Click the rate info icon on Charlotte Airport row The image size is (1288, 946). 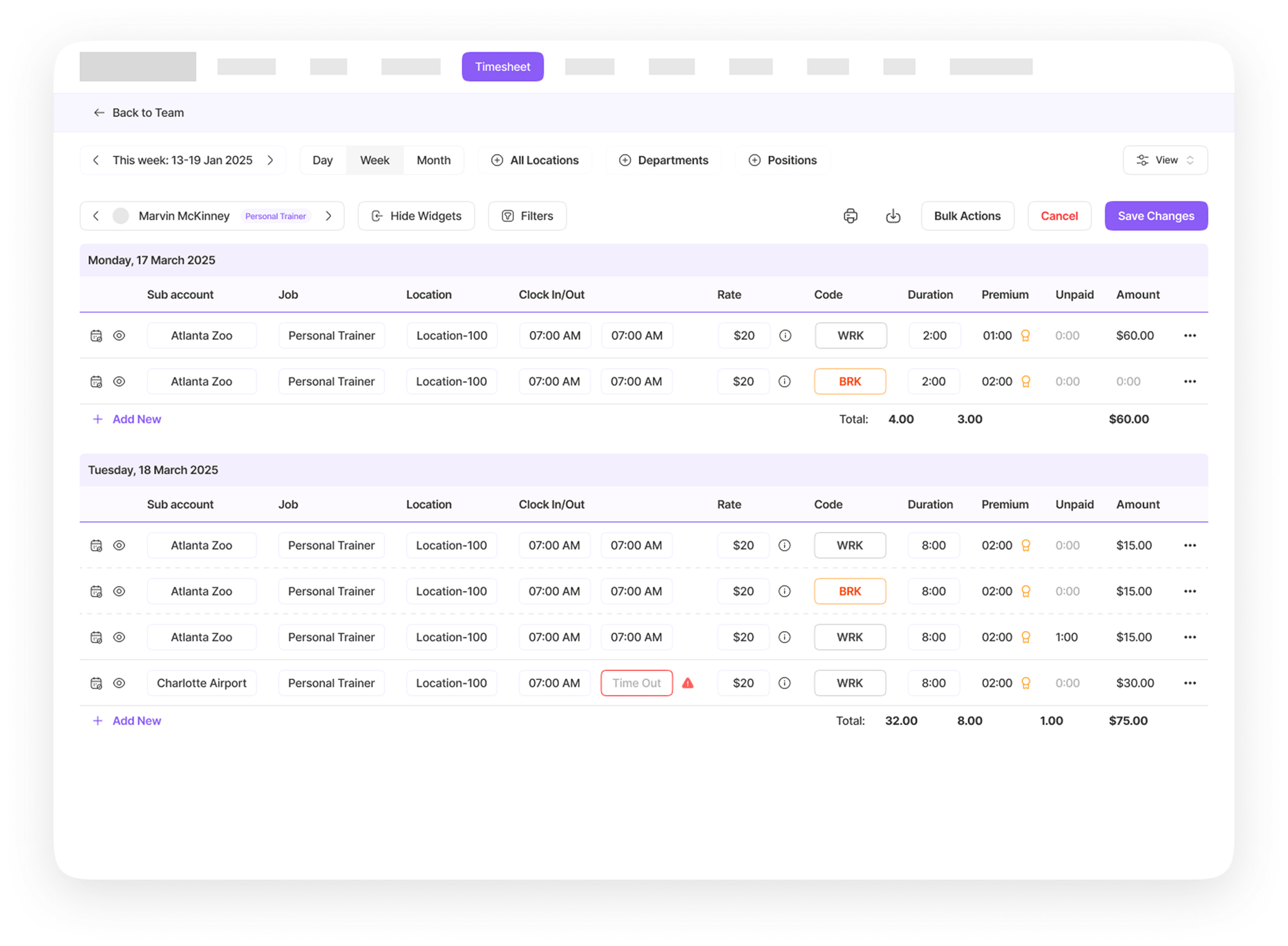784,683
